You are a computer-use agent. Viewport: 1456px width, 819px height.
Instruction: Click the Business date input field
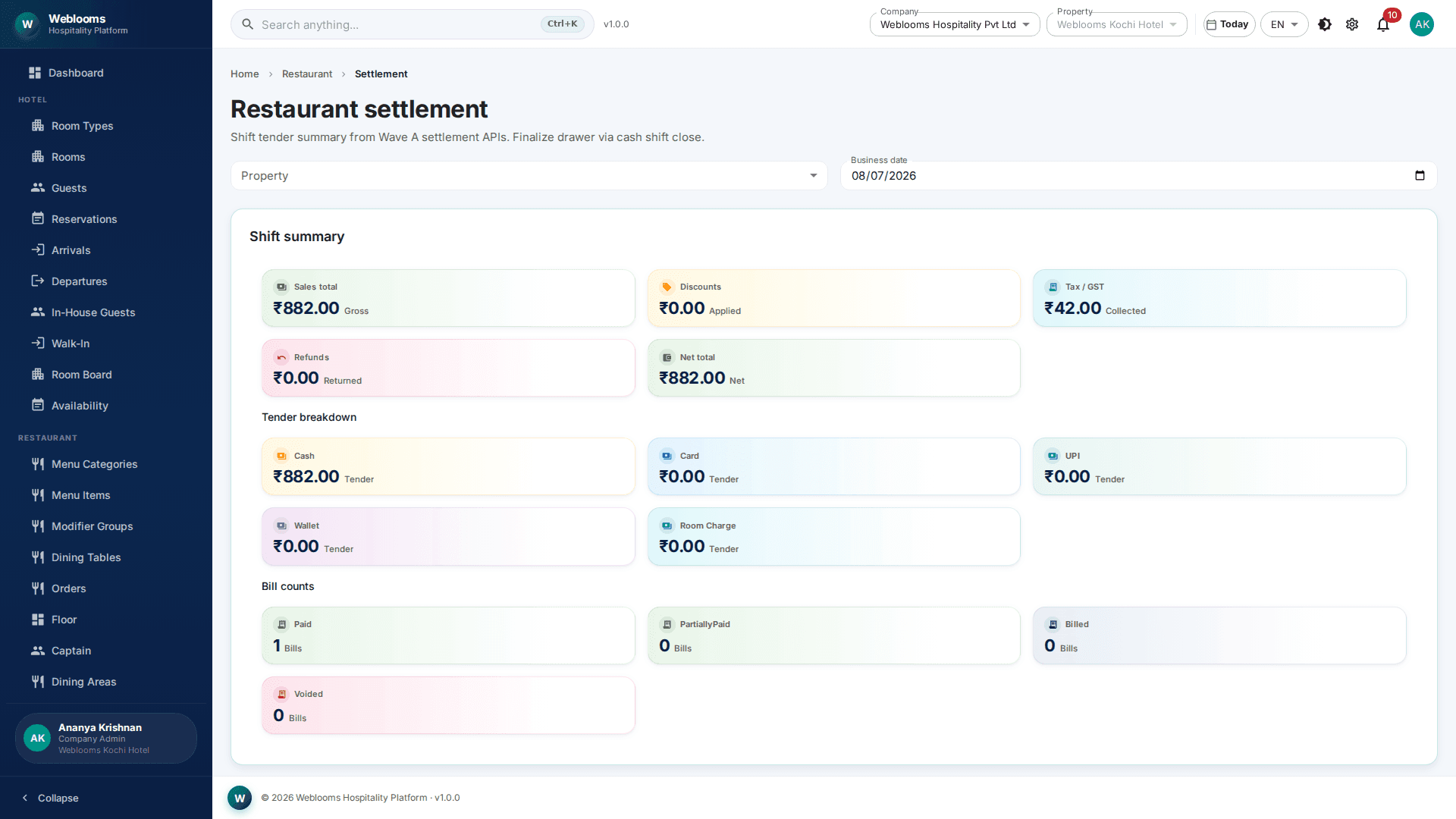pos(1138,176)
